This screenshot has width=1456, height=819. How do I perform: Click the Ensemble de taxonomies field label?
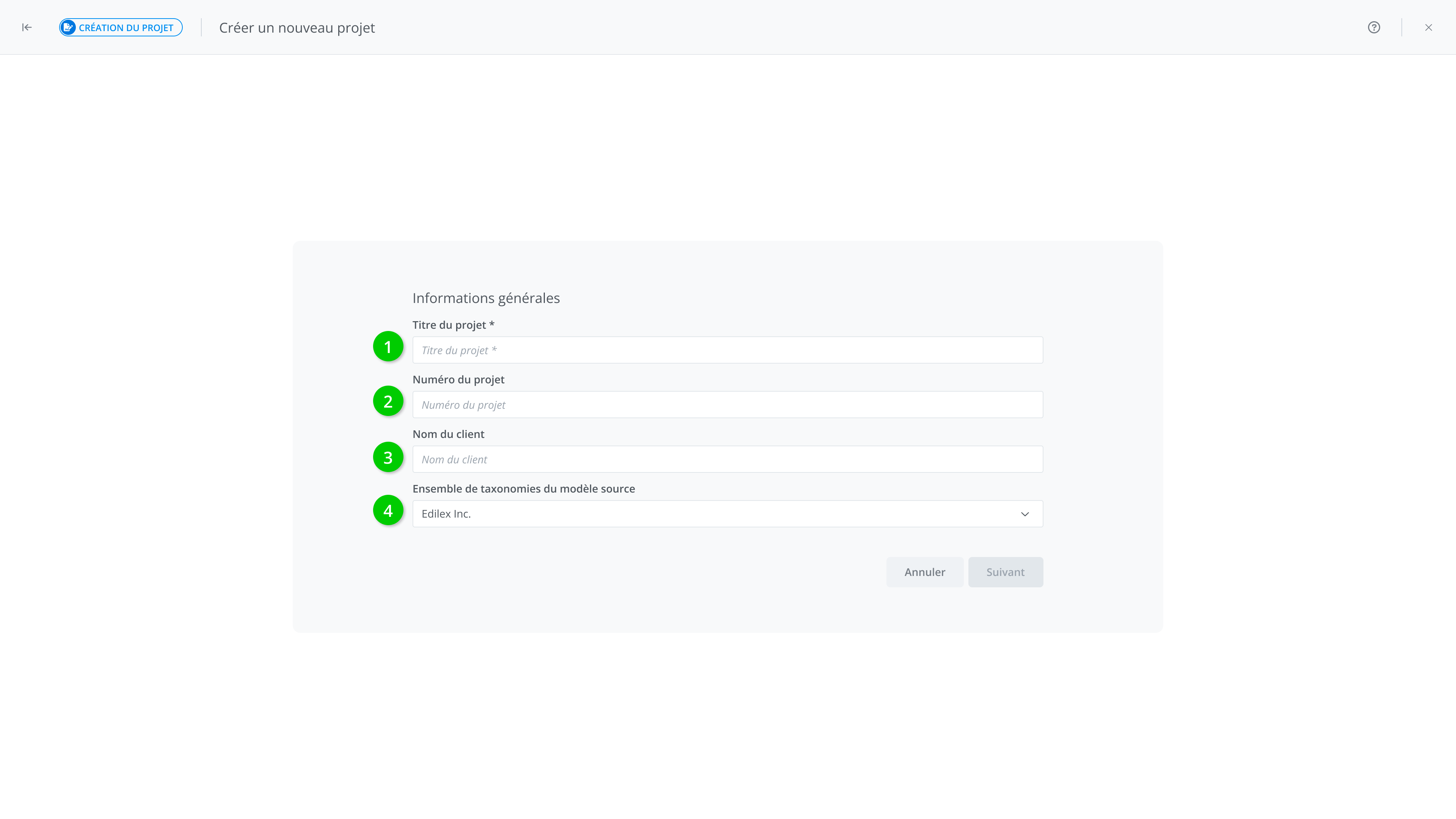pos(523,488)
